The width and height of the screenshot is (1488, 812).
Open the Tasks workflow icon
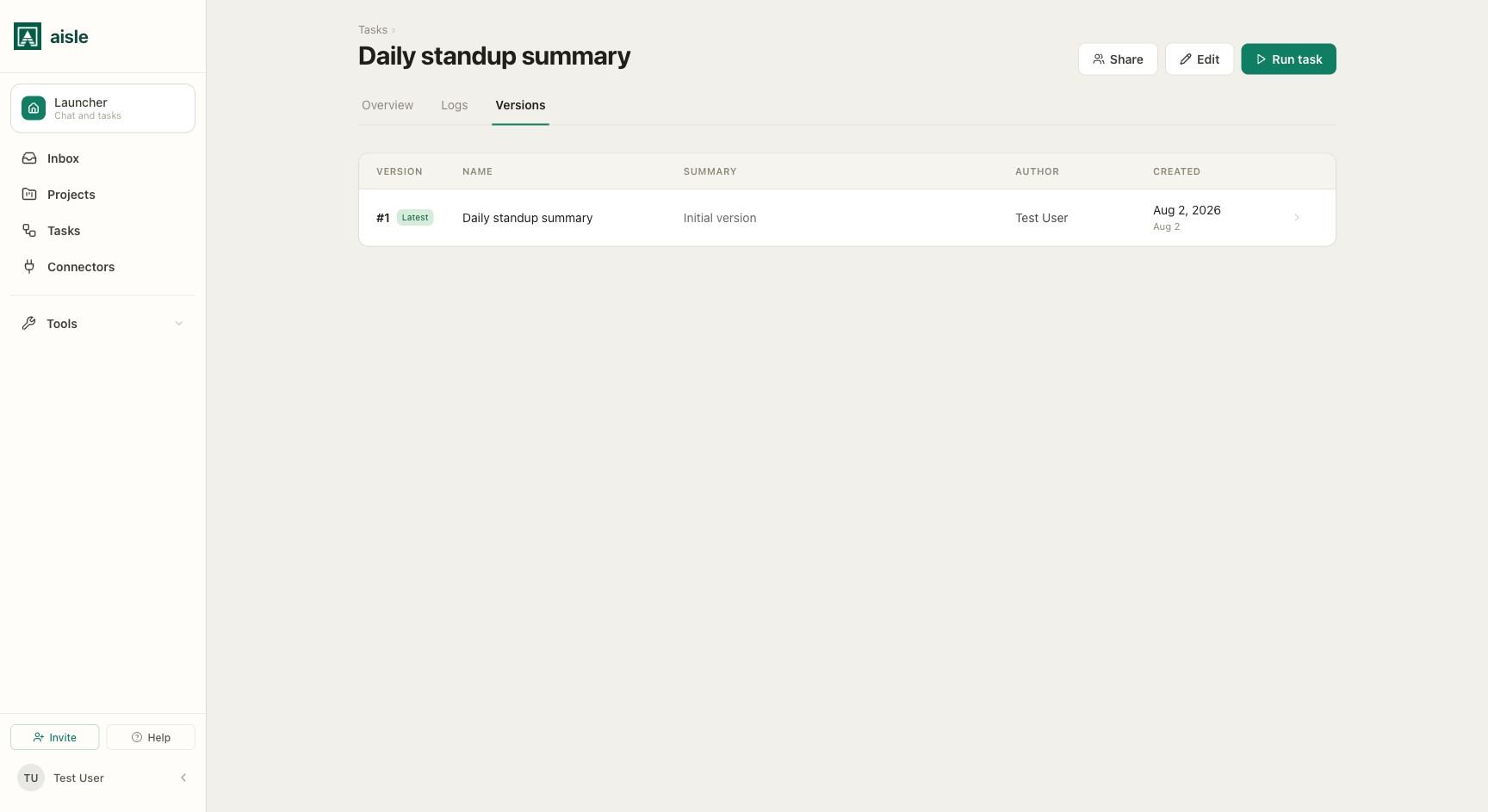[29, 231]
